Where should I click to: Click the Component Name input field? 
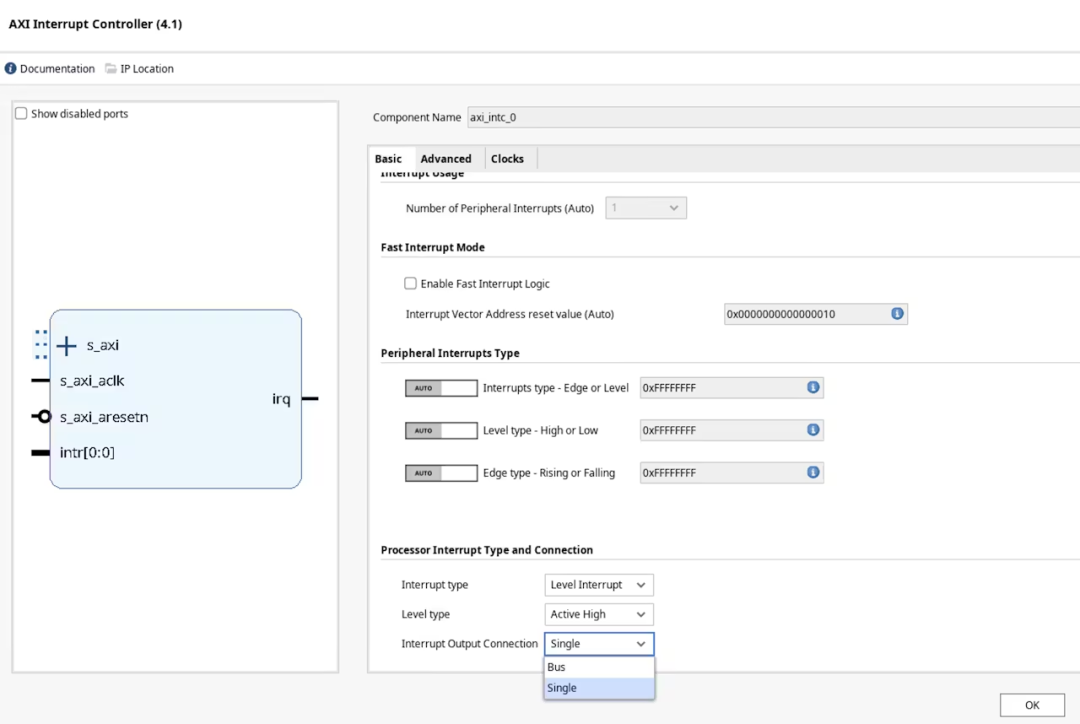pyautogui.click(x=770, y=117)
